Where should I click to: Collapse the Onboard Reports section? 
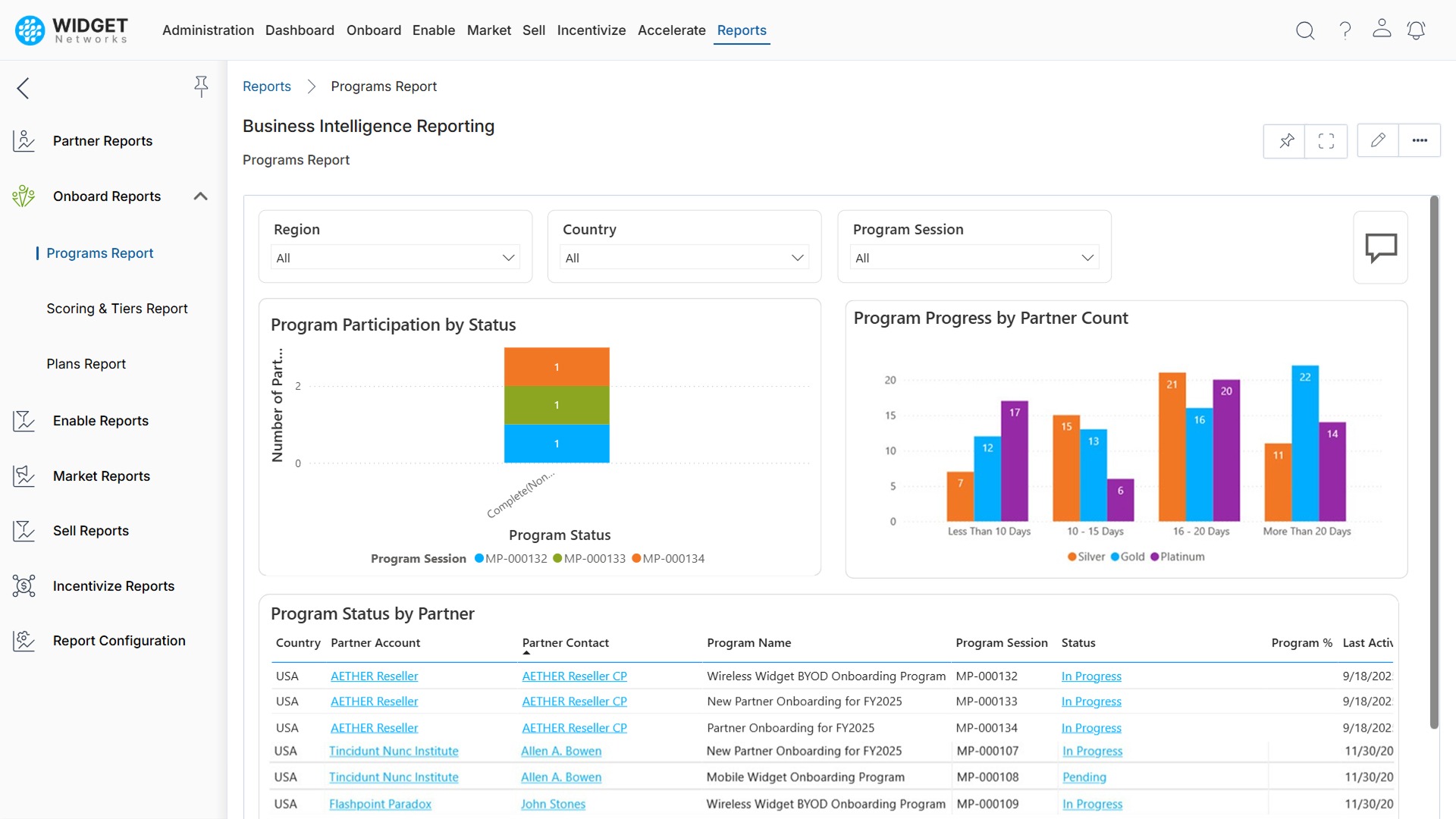(x=200, y=196)
